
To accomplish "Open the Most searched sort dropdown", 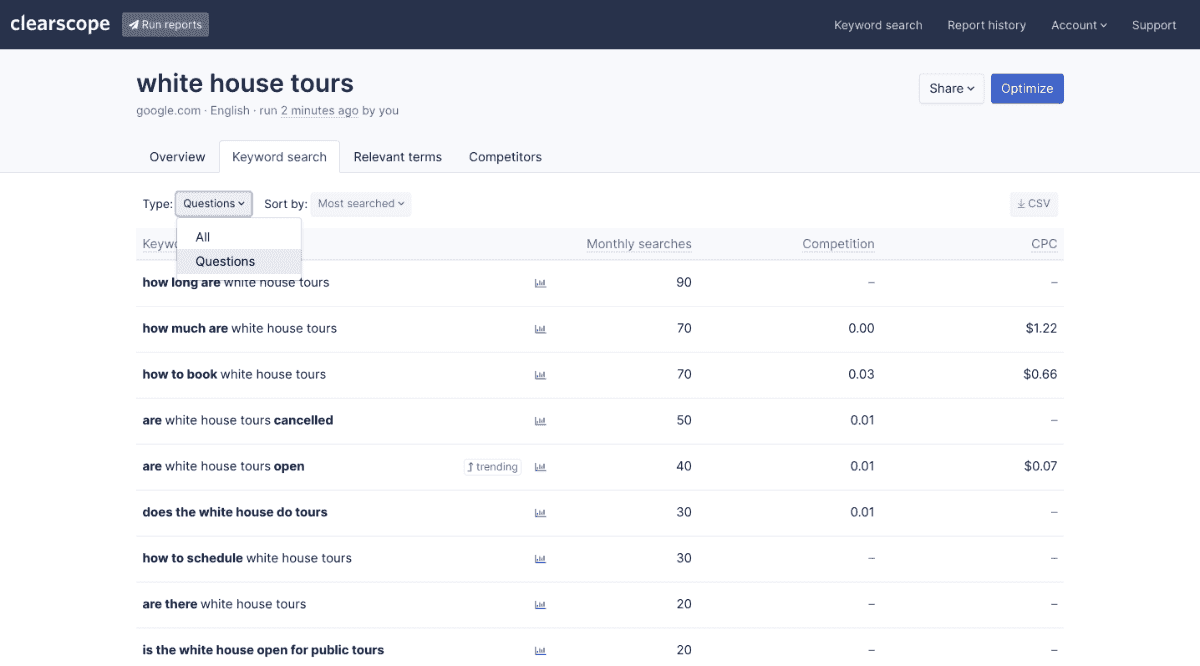I will tap(360, 203).
